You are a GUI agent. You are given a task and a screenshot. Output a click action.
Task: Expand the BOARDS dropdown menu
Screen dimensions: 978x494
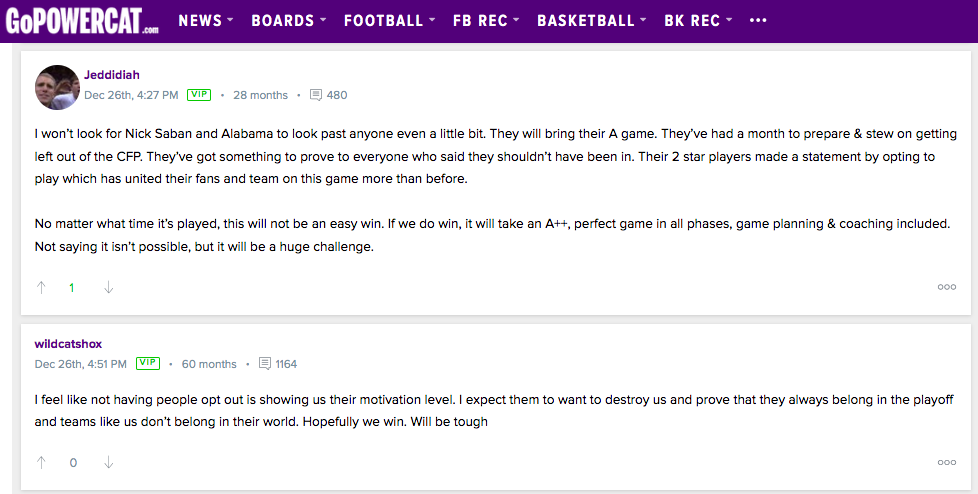click(288, 20)
